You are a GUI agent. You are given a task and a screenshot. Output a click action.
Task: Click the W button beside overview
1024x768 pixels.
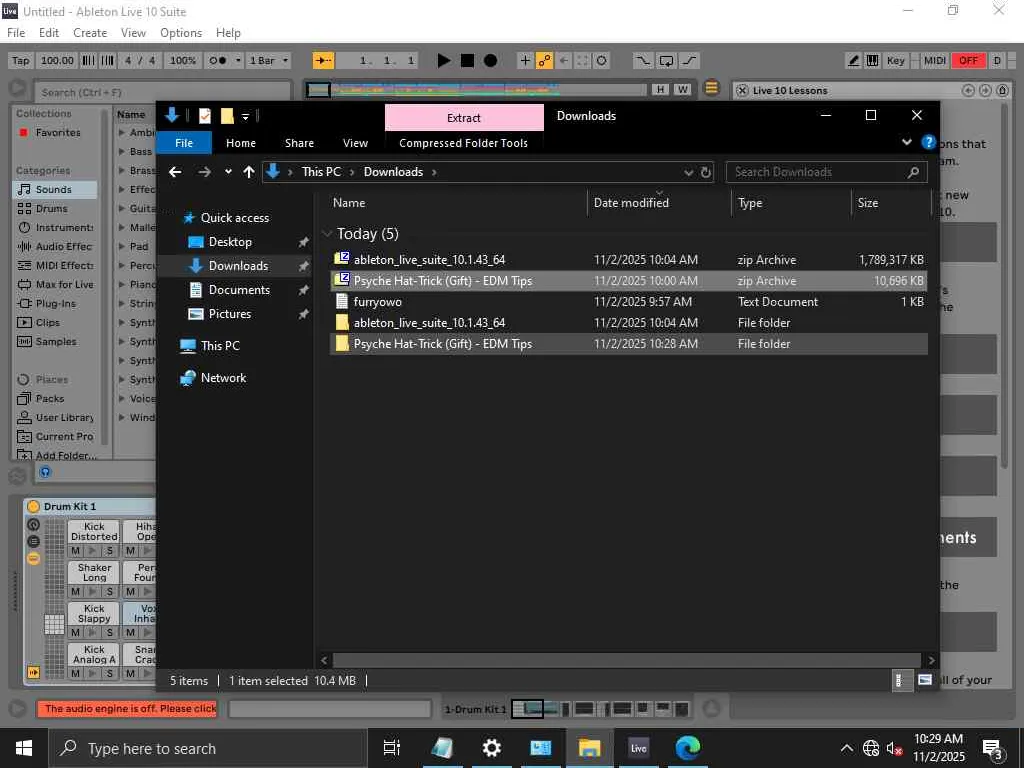pos(682,89)
